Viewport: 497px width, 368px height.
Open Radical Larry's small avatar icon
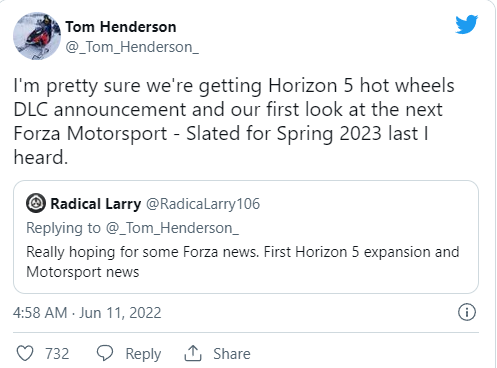pos(36,203)
